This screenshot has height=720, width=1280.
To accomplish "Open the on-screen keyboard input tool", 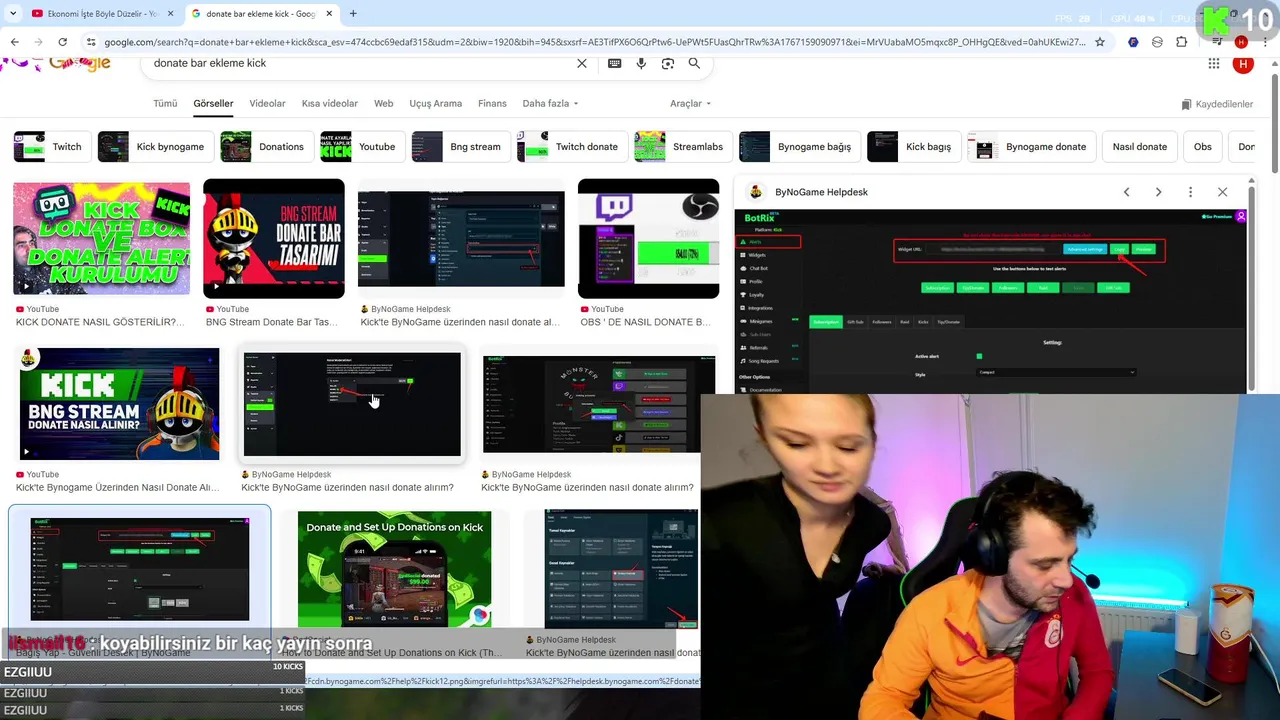I will [x=614, y=63].
